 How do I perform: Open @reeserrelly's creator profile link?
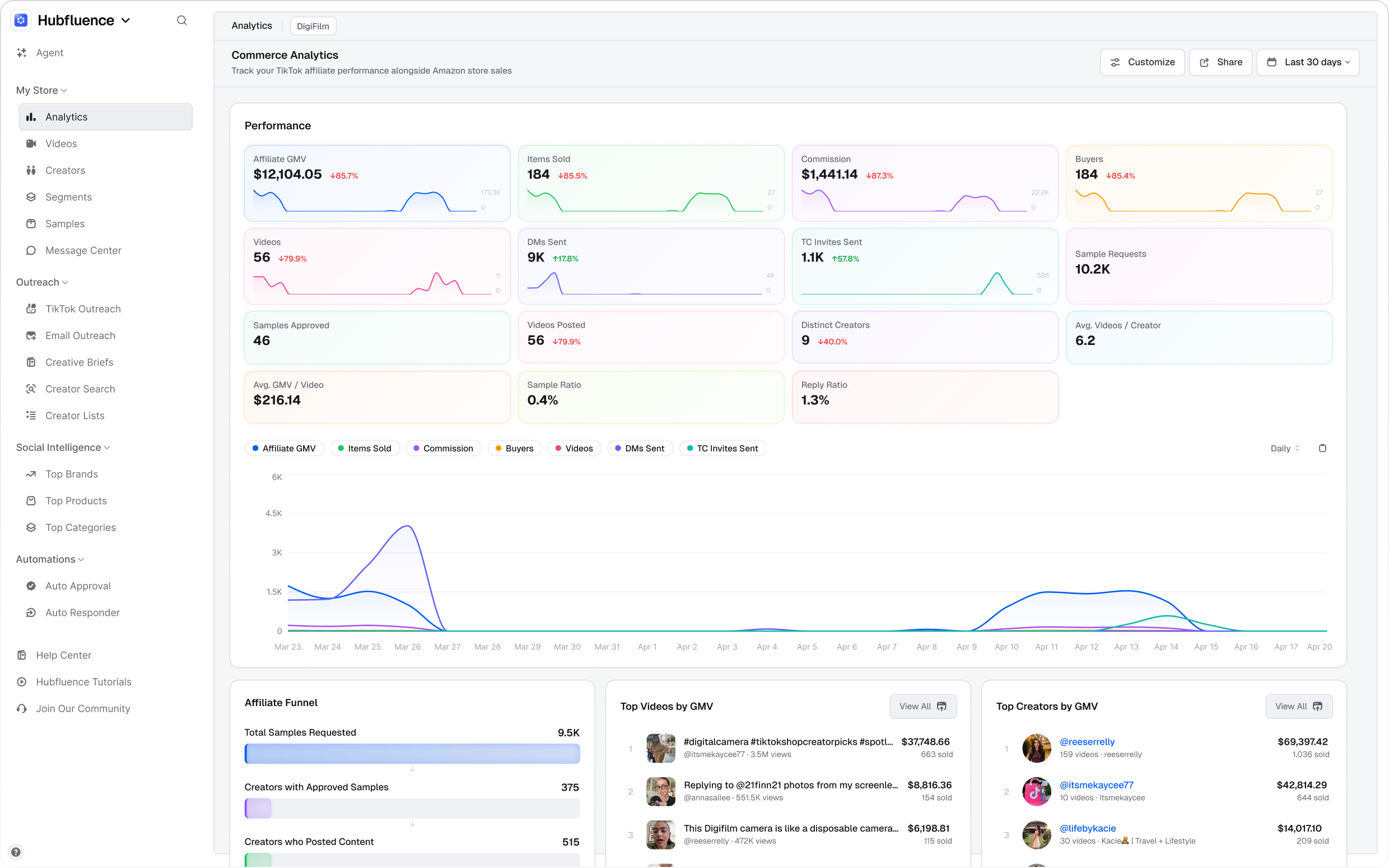coord(1087,741)
